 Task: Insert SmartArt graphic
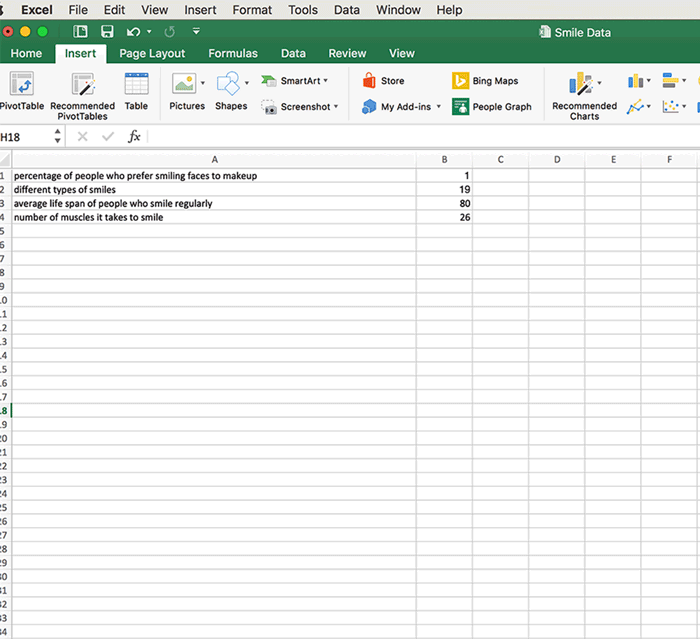coord(294,81)
